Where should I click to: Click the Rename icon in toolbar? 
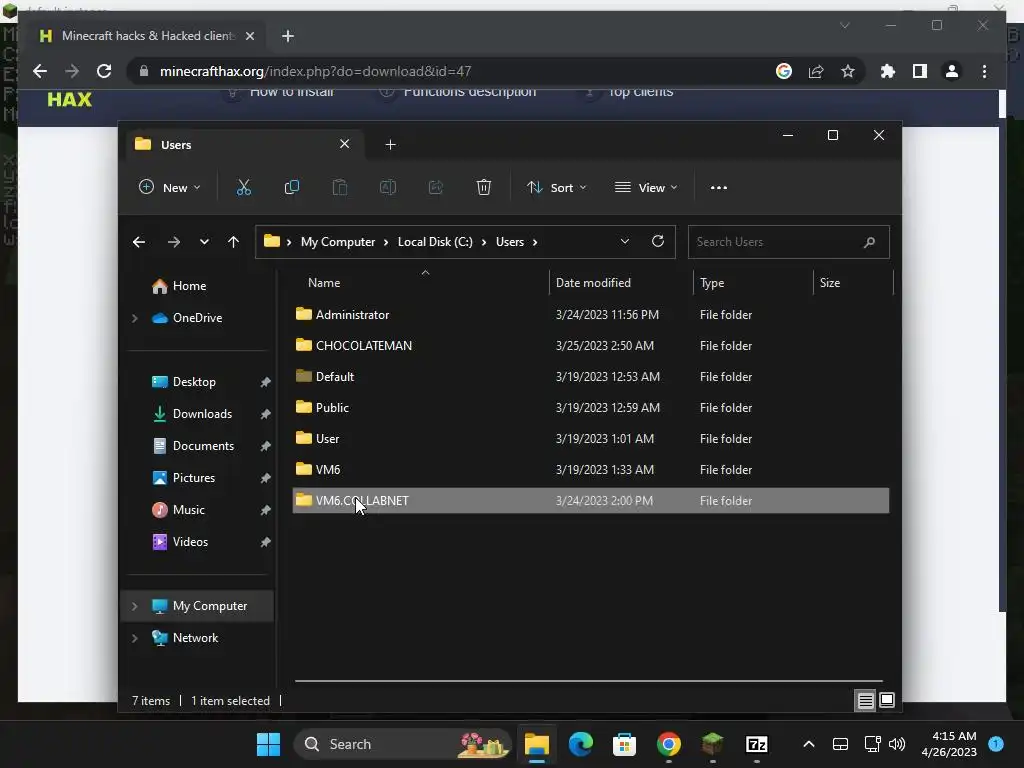click(x=388, y=187)
